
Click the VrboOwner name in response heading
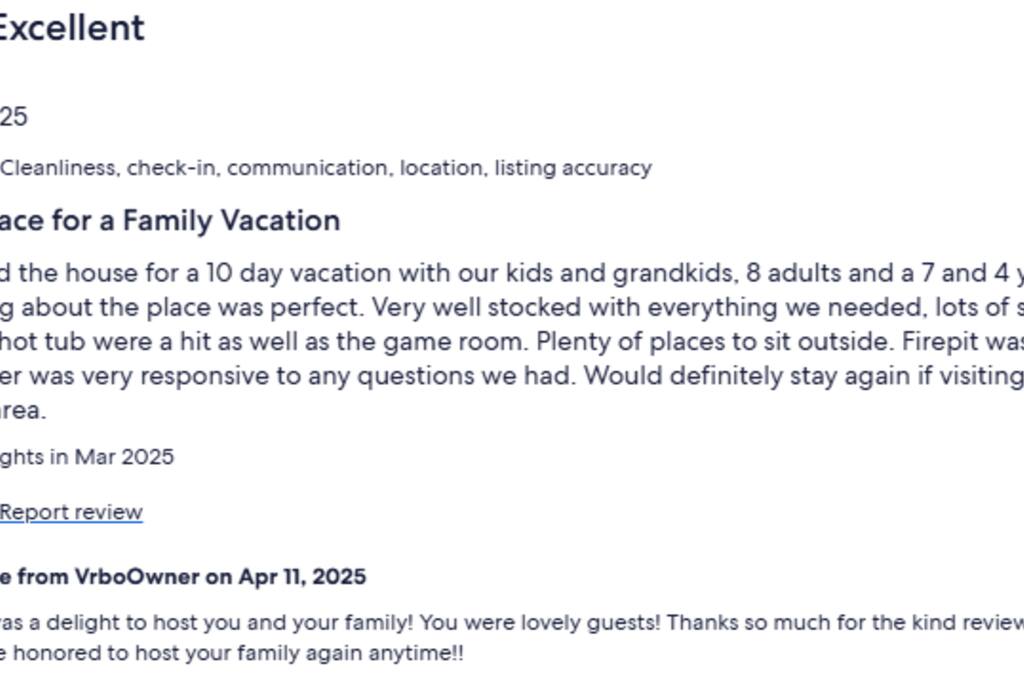[137, 577]
